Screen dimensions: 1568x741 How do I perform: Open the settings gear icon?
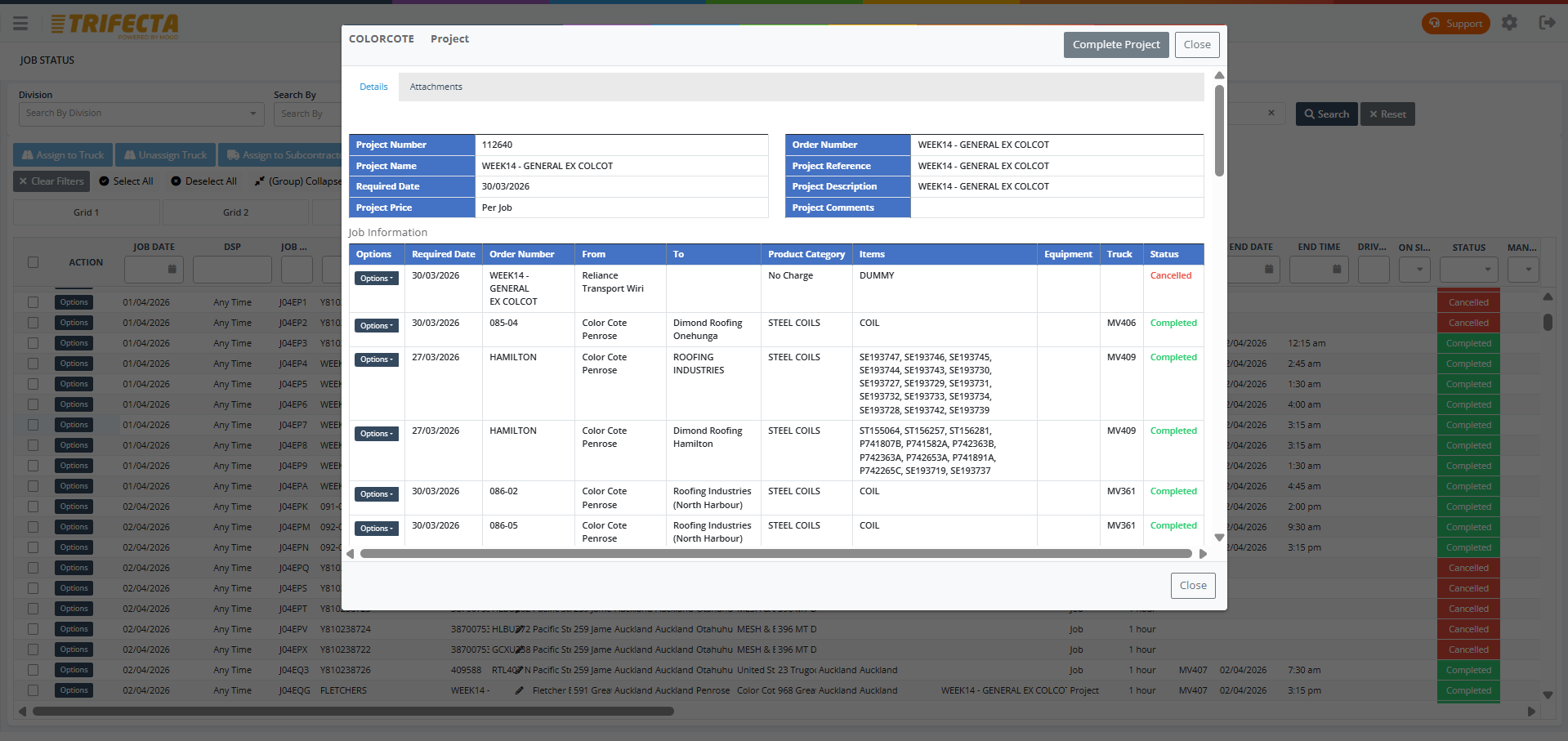1509,23
